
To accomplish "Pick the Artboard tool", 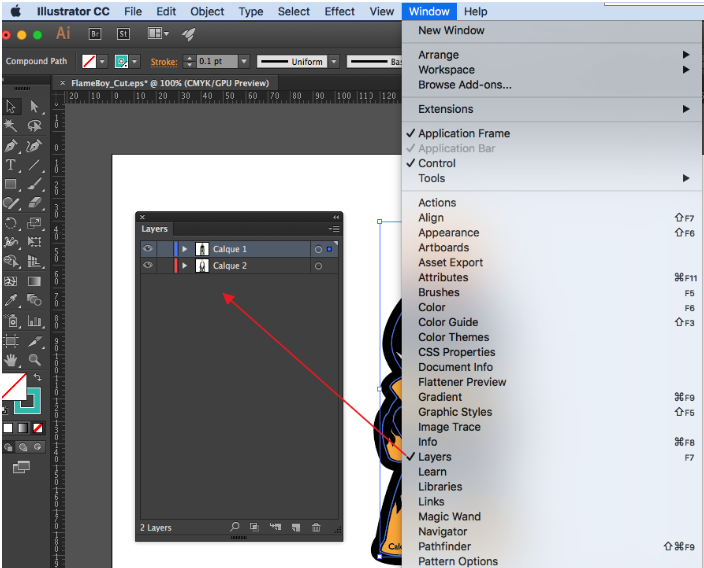I will pos(11,341).
